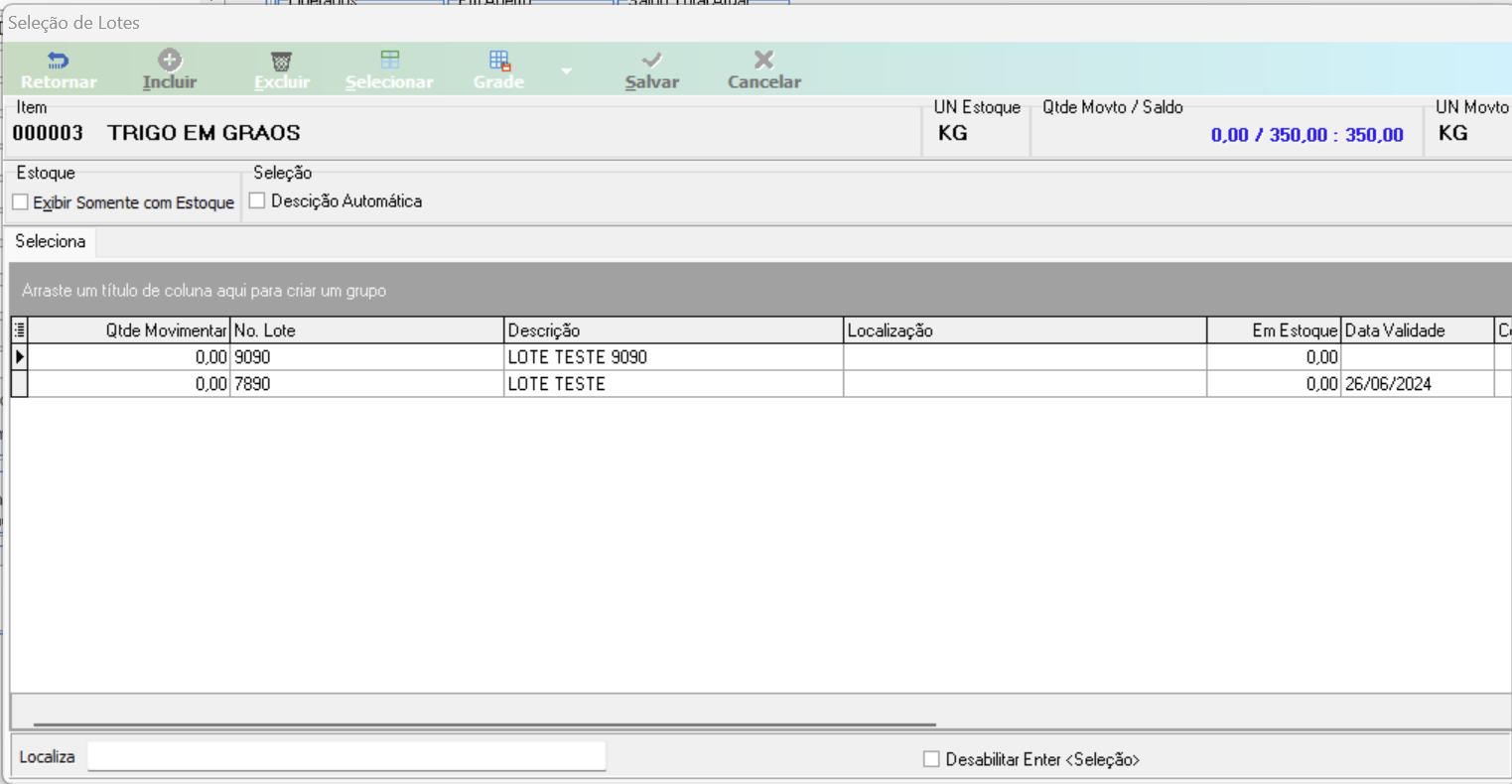The height and width of the screenshot is (784, 1512).
Task: Click Em Estoque cell of lote 7890
Action: click(x=1275, y=384)
